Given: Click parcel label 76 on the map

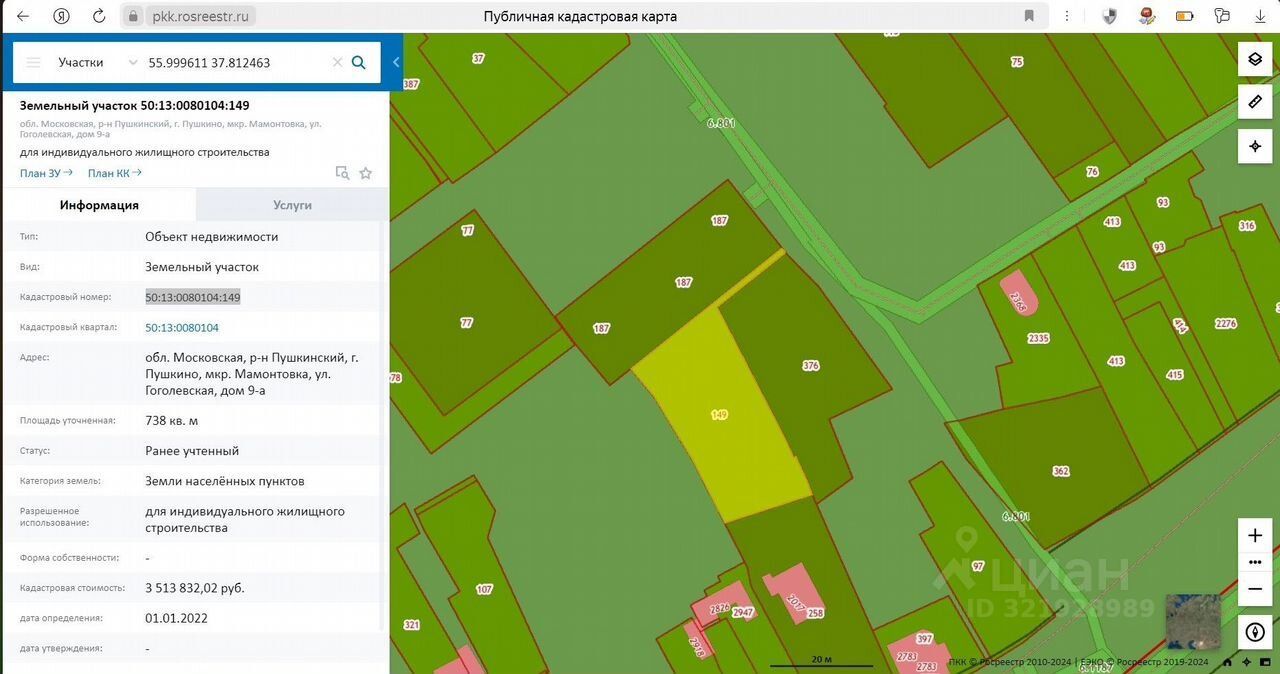Looking at the screenshot, I should coord(1092,172).
